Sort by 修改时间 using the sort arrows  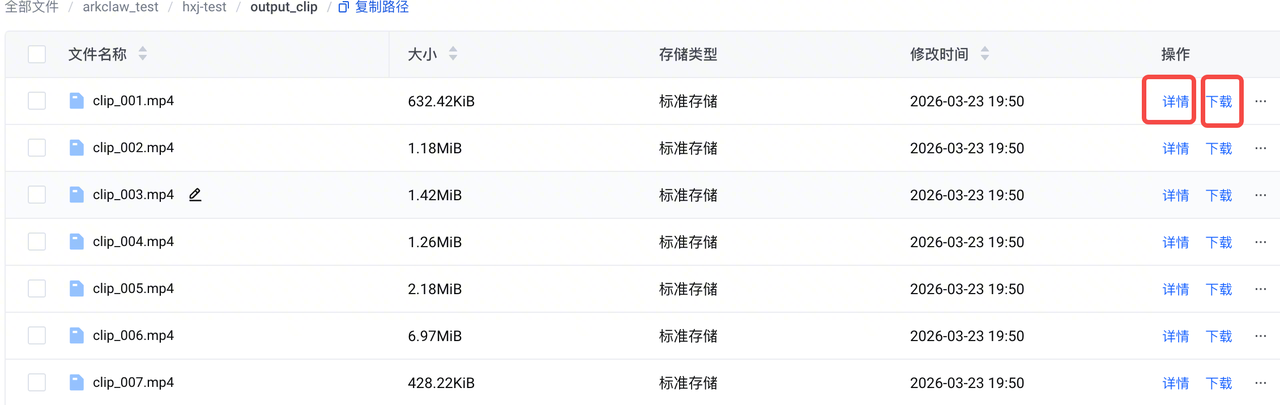tap(985, 54)
